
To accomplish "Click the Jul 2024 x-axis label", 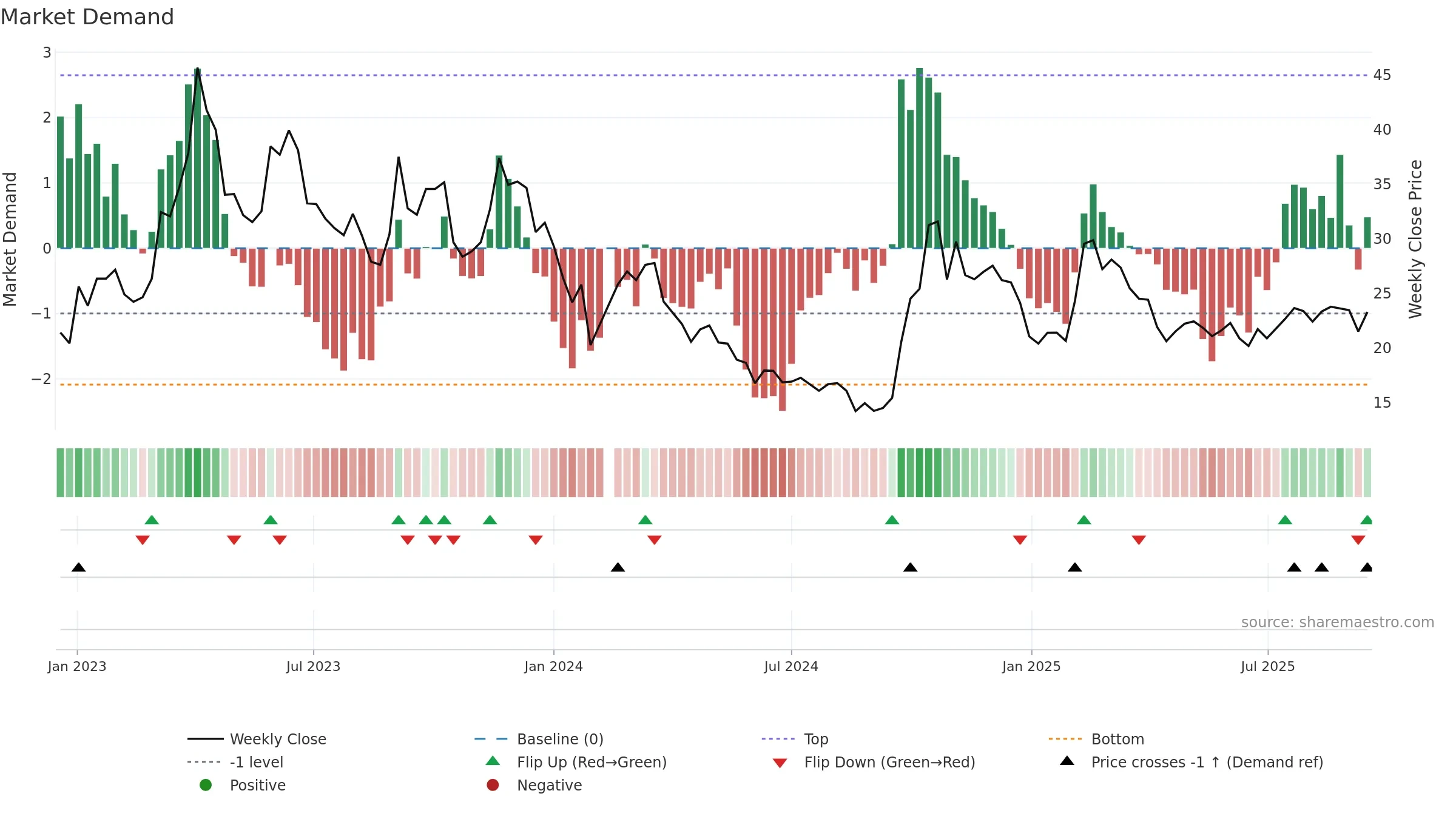I will (791, 667).
